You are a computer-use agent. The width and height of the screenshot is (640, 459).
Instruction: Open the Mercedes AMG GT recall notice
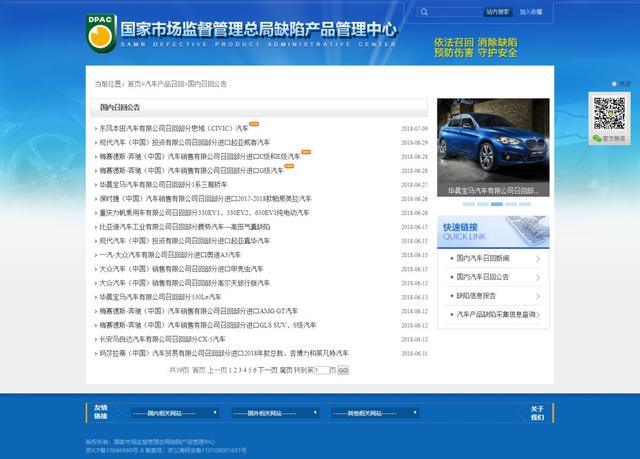click(x=199, y=311)
